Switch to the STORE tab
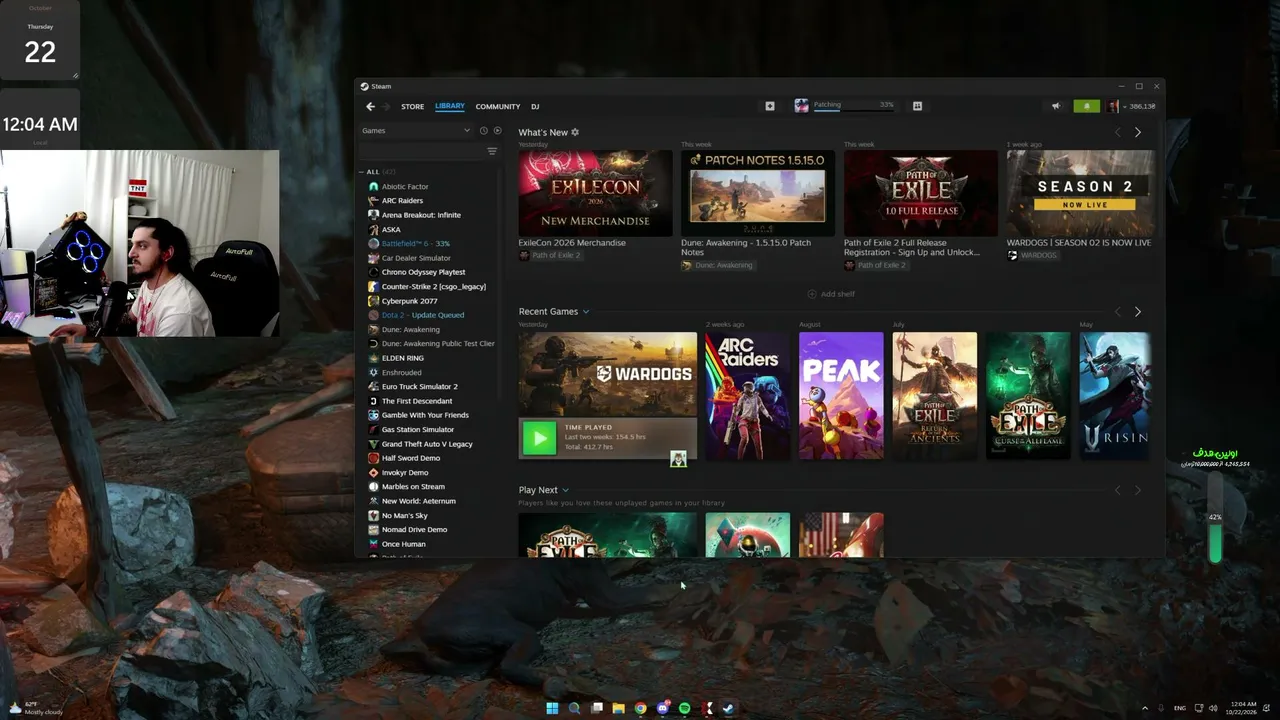 pyautogui.click(x=412, y=106)
